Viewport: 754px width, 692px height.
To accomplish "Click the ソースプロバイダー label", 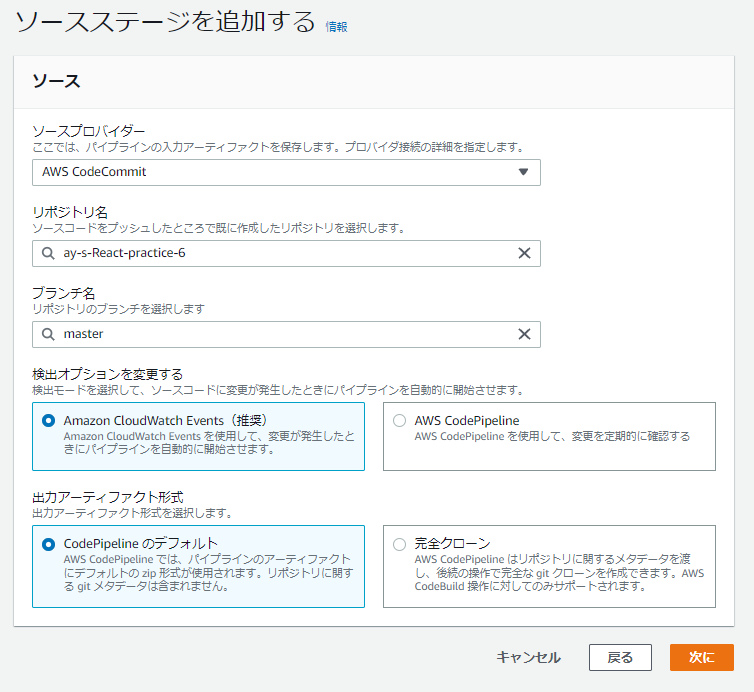I will pos(88,131).
